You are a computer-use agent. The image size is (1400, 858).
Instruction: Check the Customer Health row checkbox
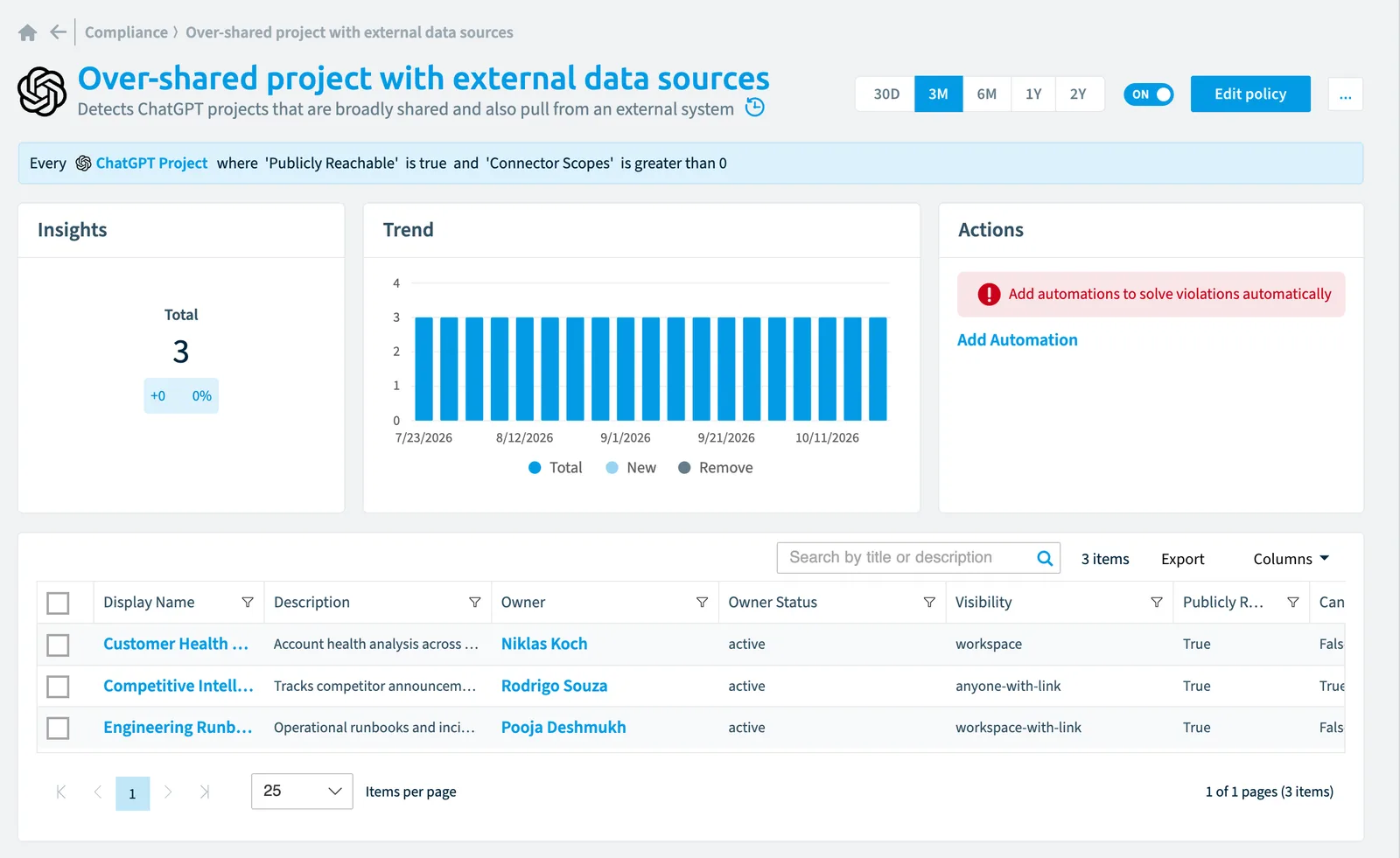[58, 645]
